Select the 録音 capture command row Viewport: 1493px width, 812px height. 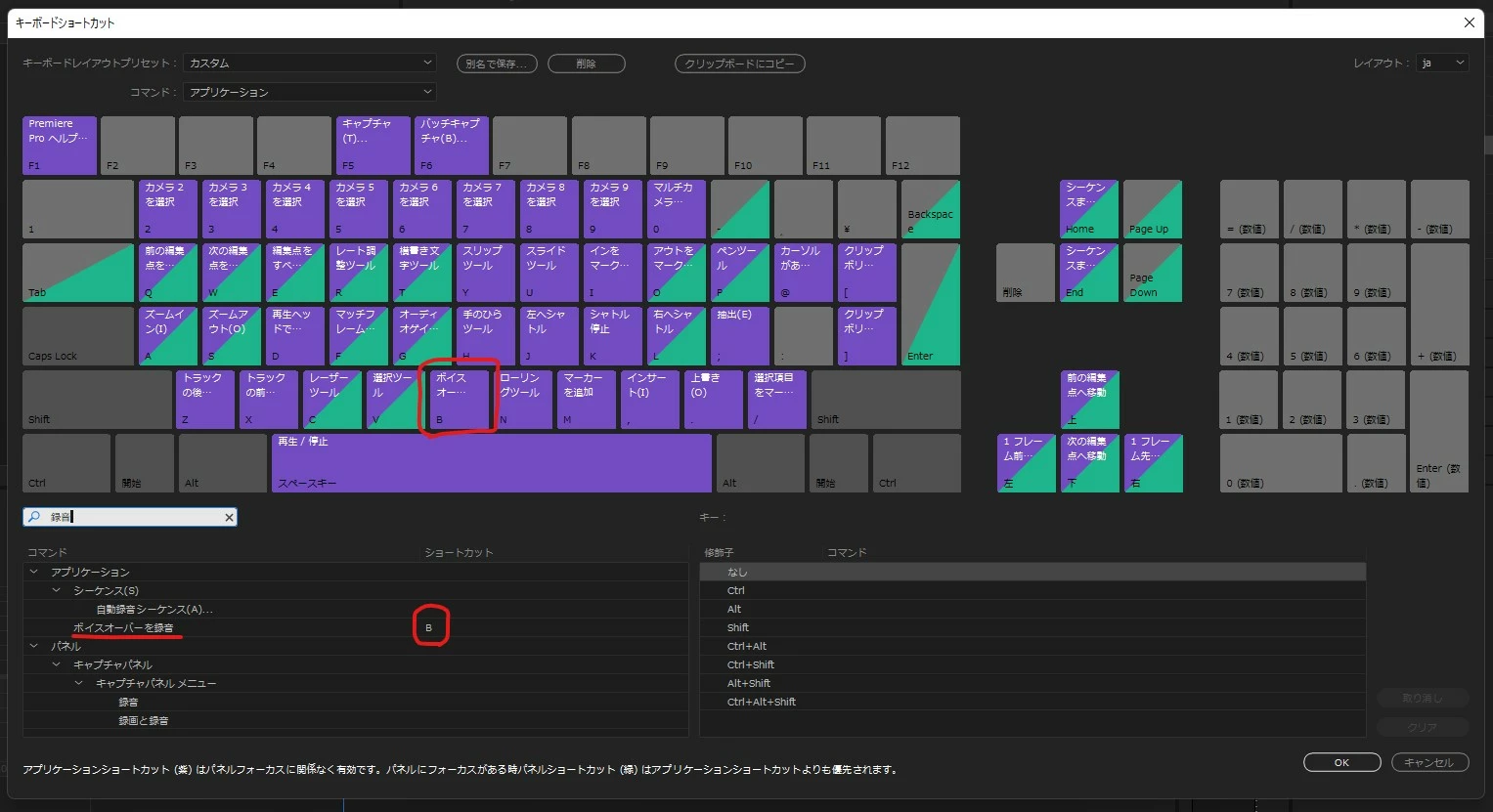point(355,702)
